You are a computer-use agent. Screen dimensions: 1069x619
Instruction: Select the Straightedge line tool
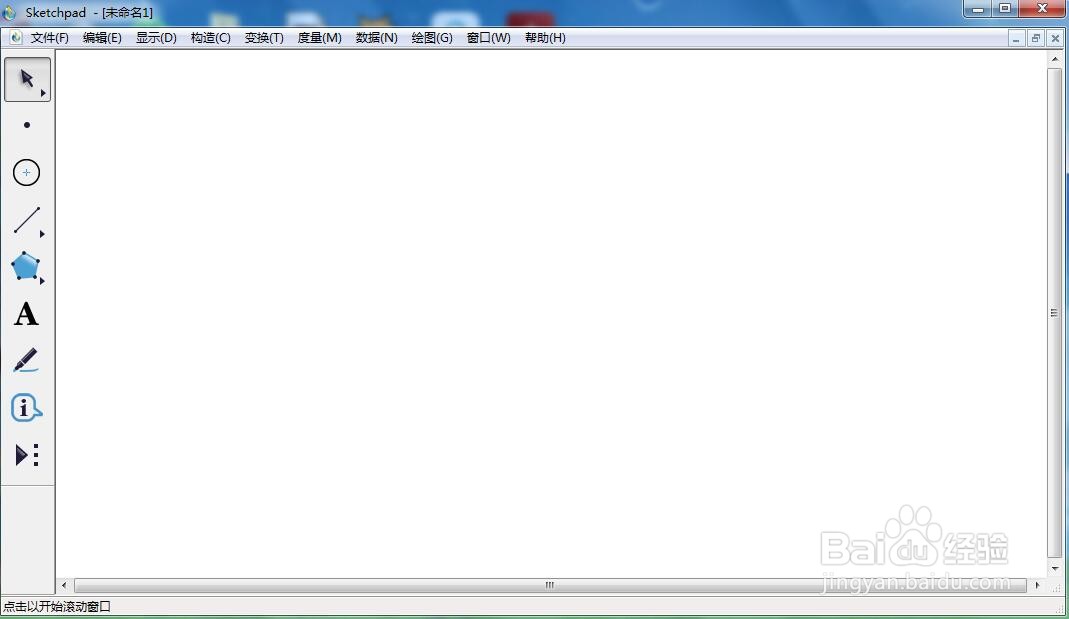[27, 220]
